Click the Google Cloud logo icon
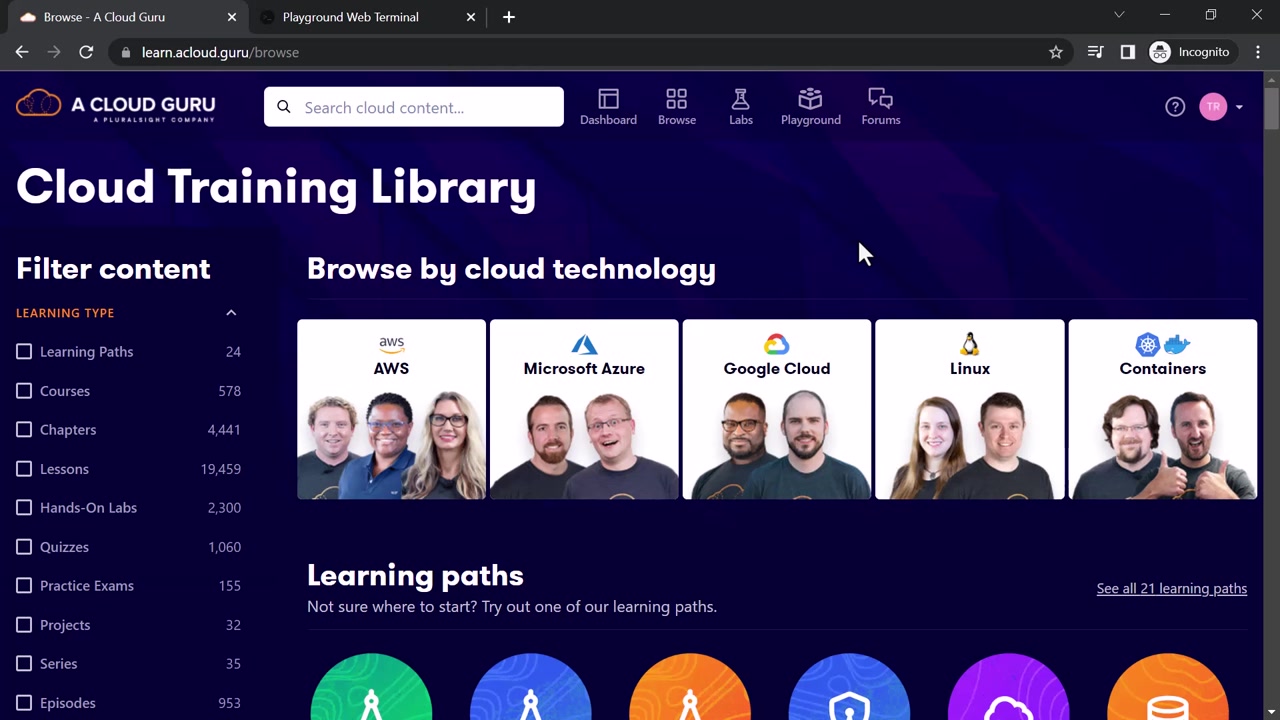 click(x=777, y=345)
